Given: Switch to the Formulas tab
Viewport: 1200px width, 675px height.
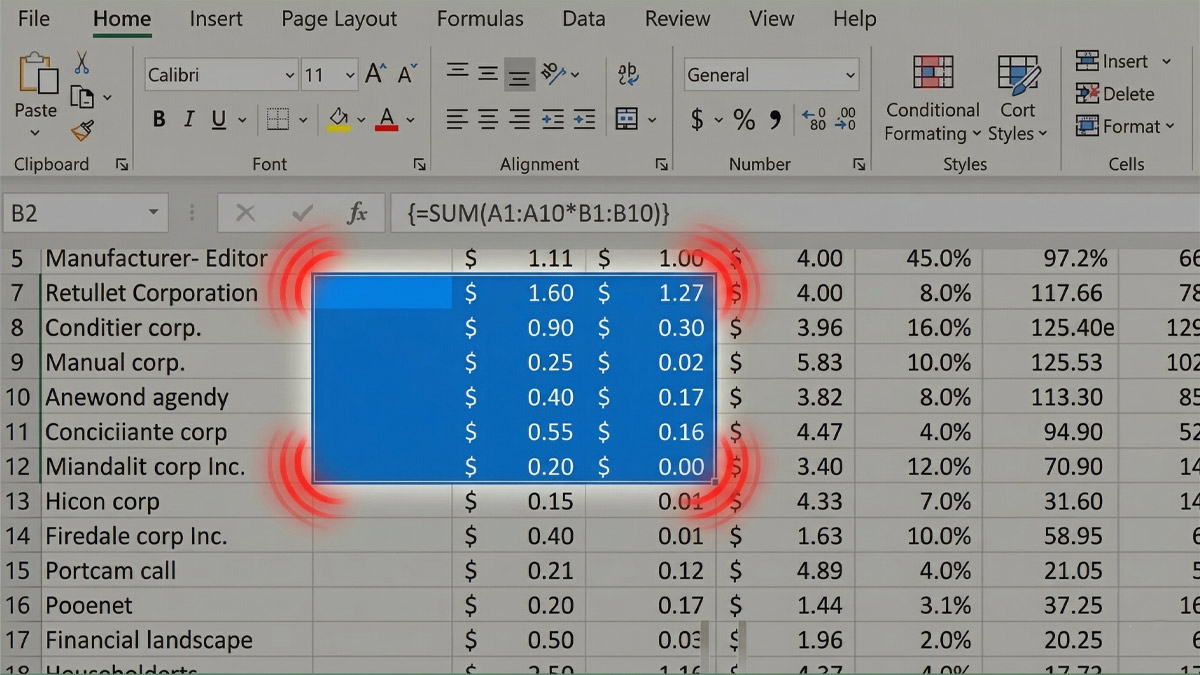Looking at the screenshot, I should 480,19.
